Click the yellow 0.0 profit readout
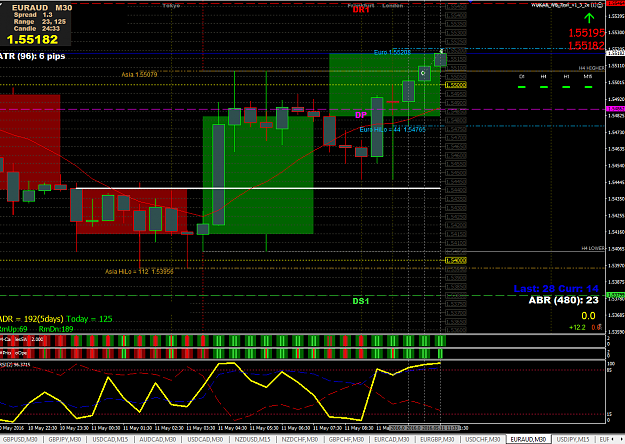625x444 pixels. (x=588, y=316)
